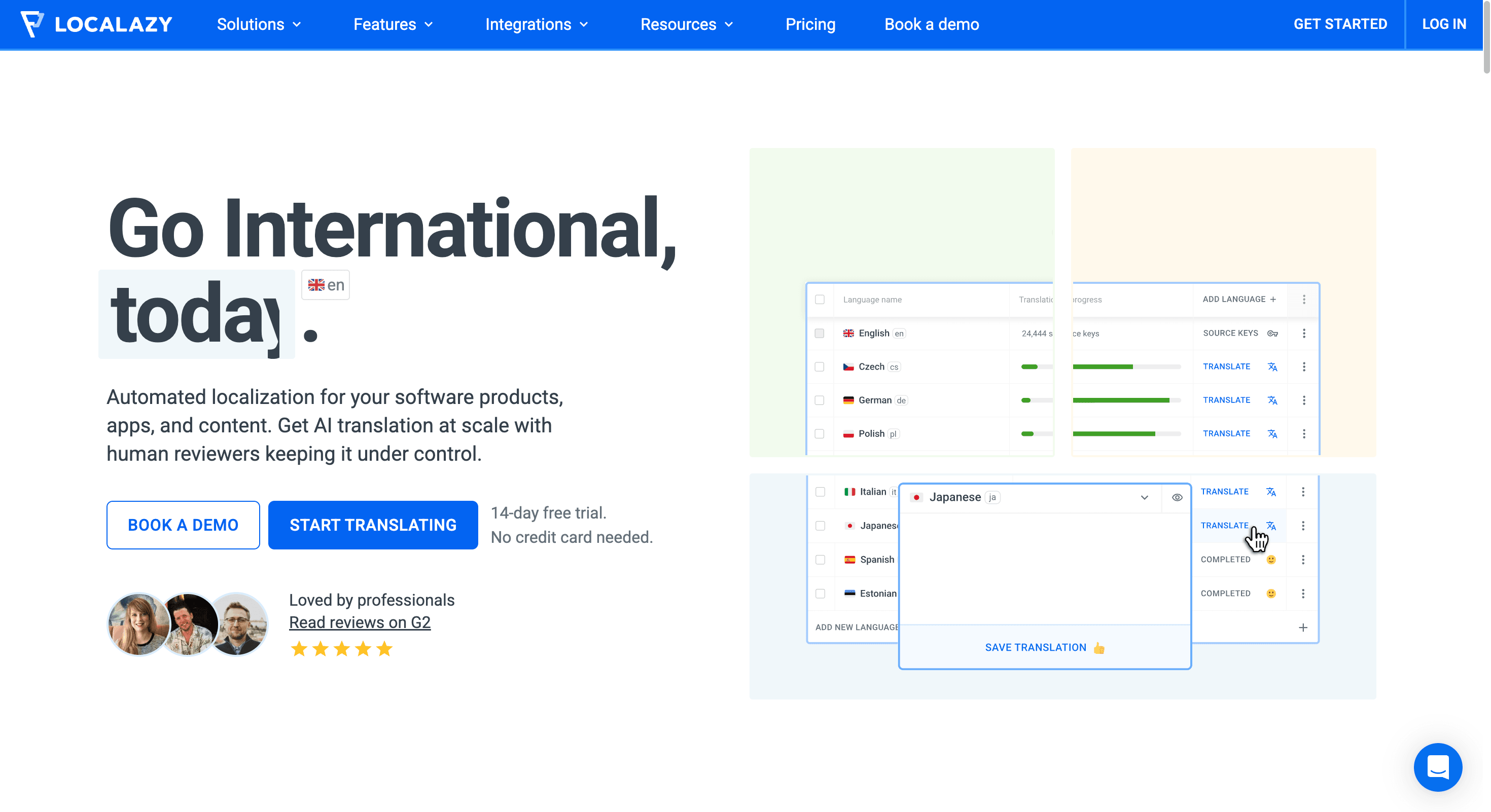Image resolution: width=1491 pixels, height=812 pixels.
Task: Open three-dot menu for Japanese row
Action: pyautogui.click(x=1303, y=526)
